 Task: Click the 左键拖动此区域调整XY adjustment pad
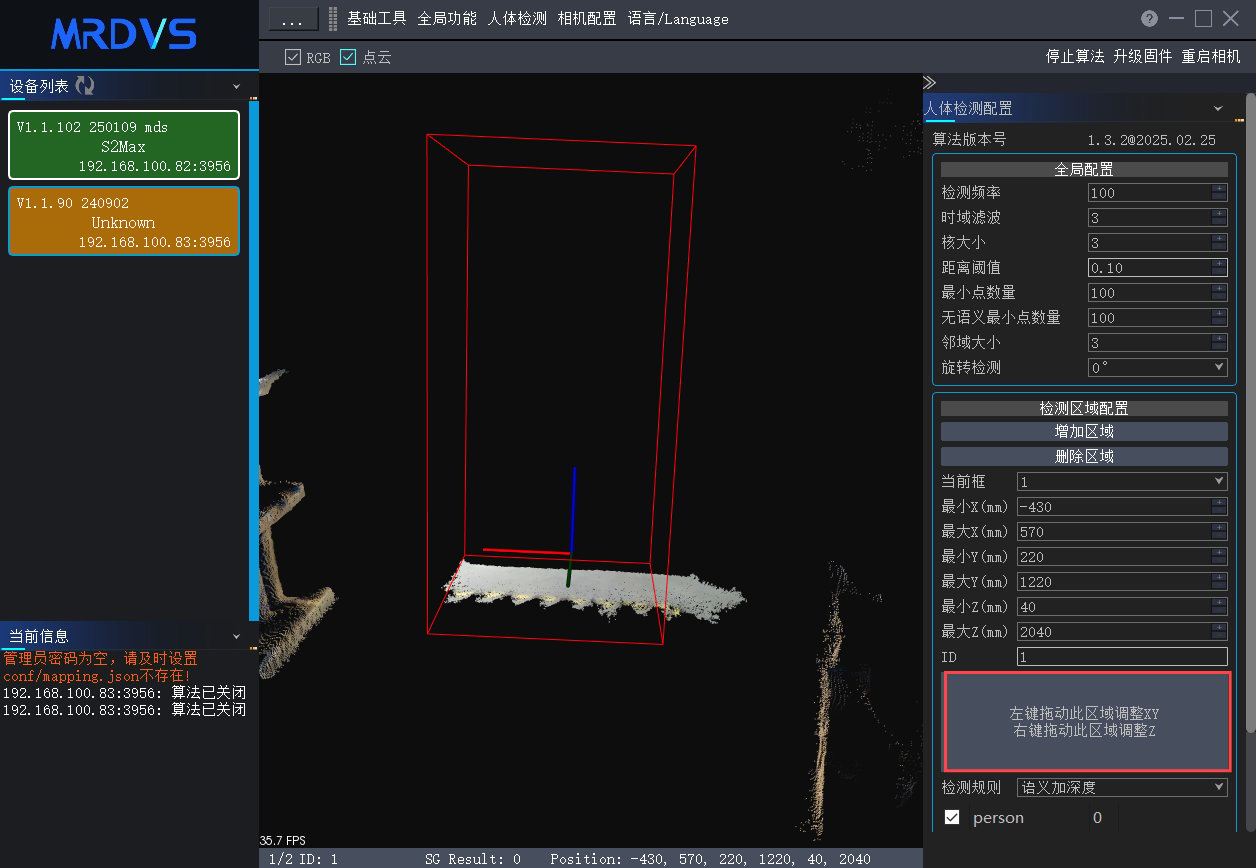[x=1086, y=722]
